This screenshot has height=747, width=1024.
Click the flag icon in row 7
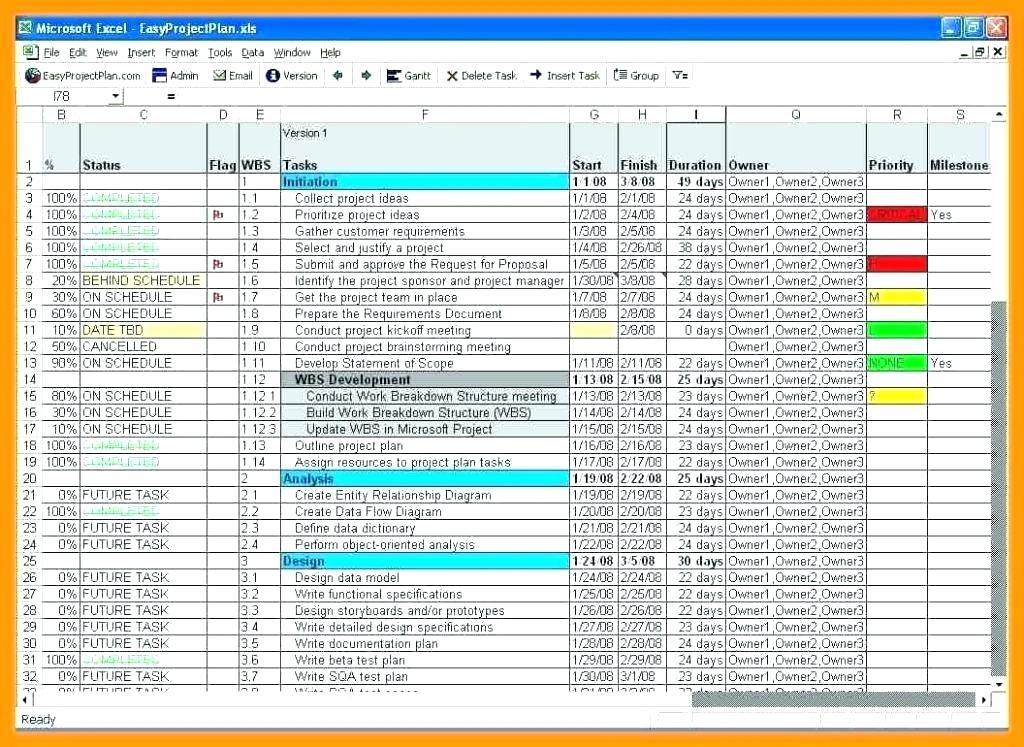pos(218,264)
